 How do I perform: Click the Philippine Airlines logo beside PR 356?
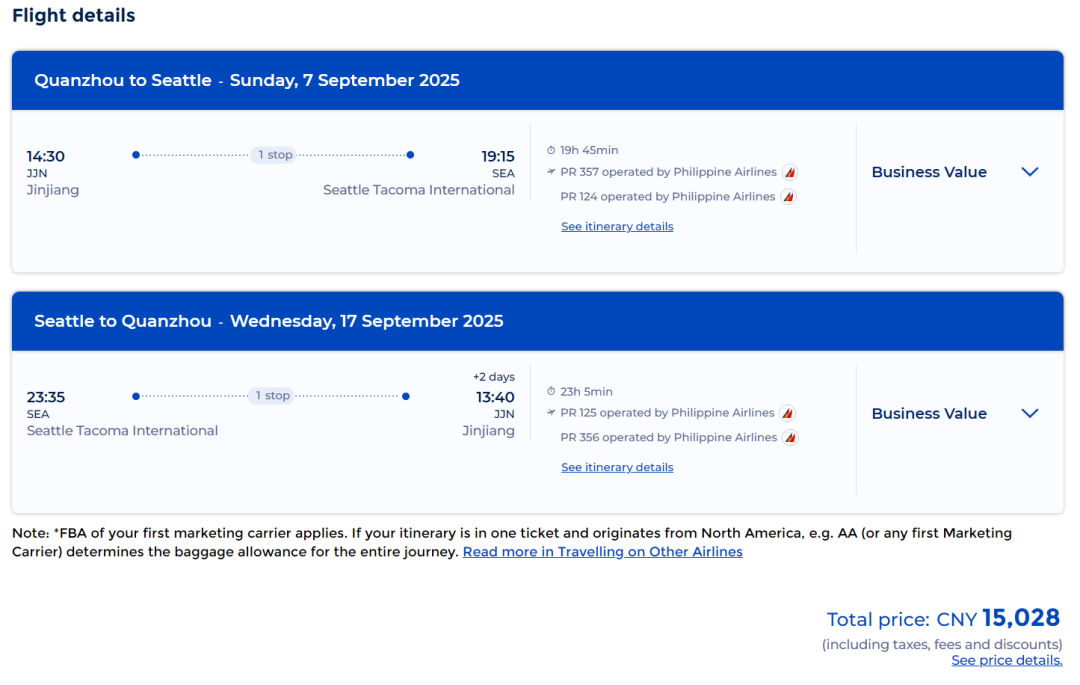click(x=790, y=438)
